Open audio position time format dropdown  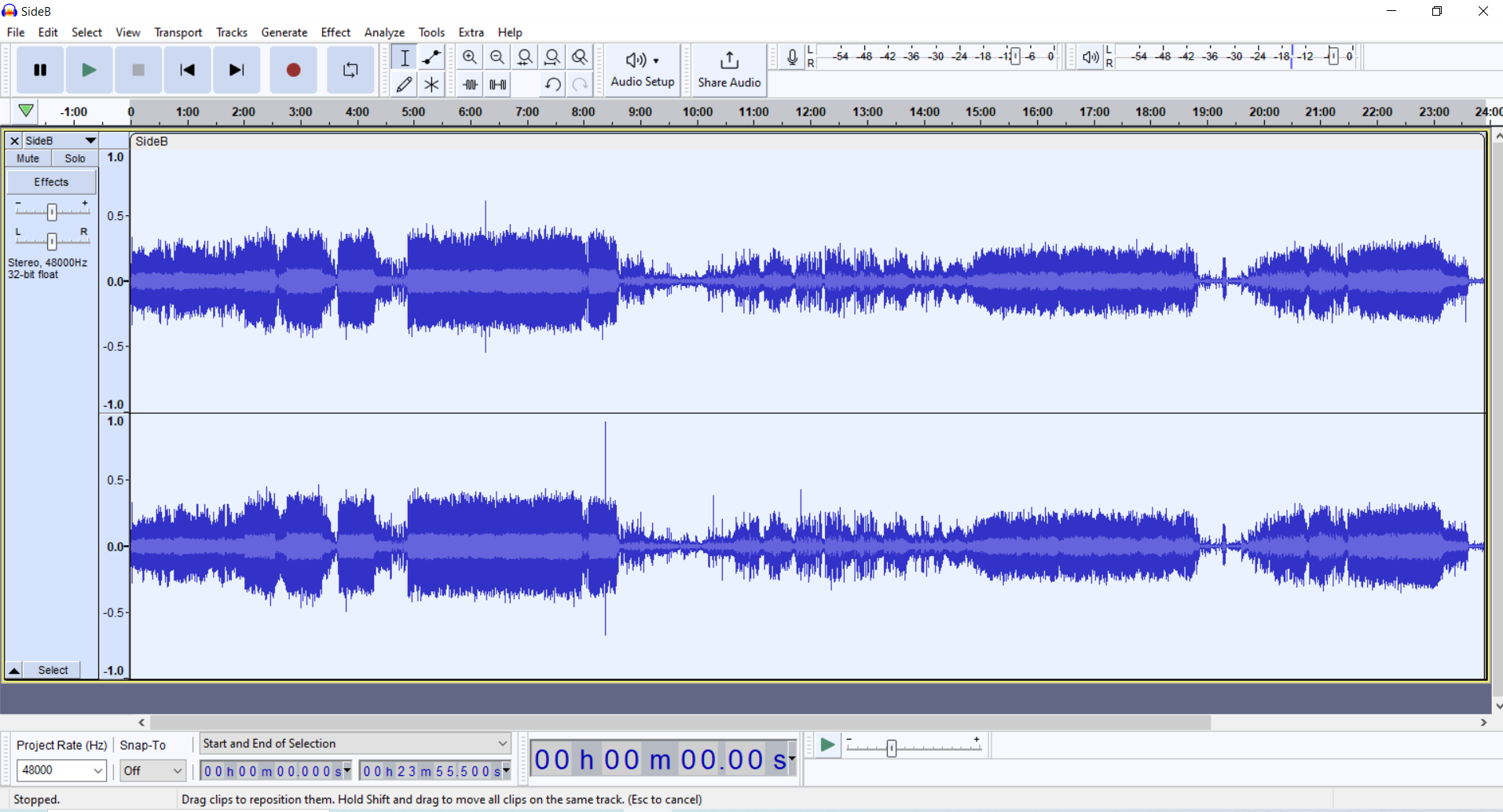[792, 759]
